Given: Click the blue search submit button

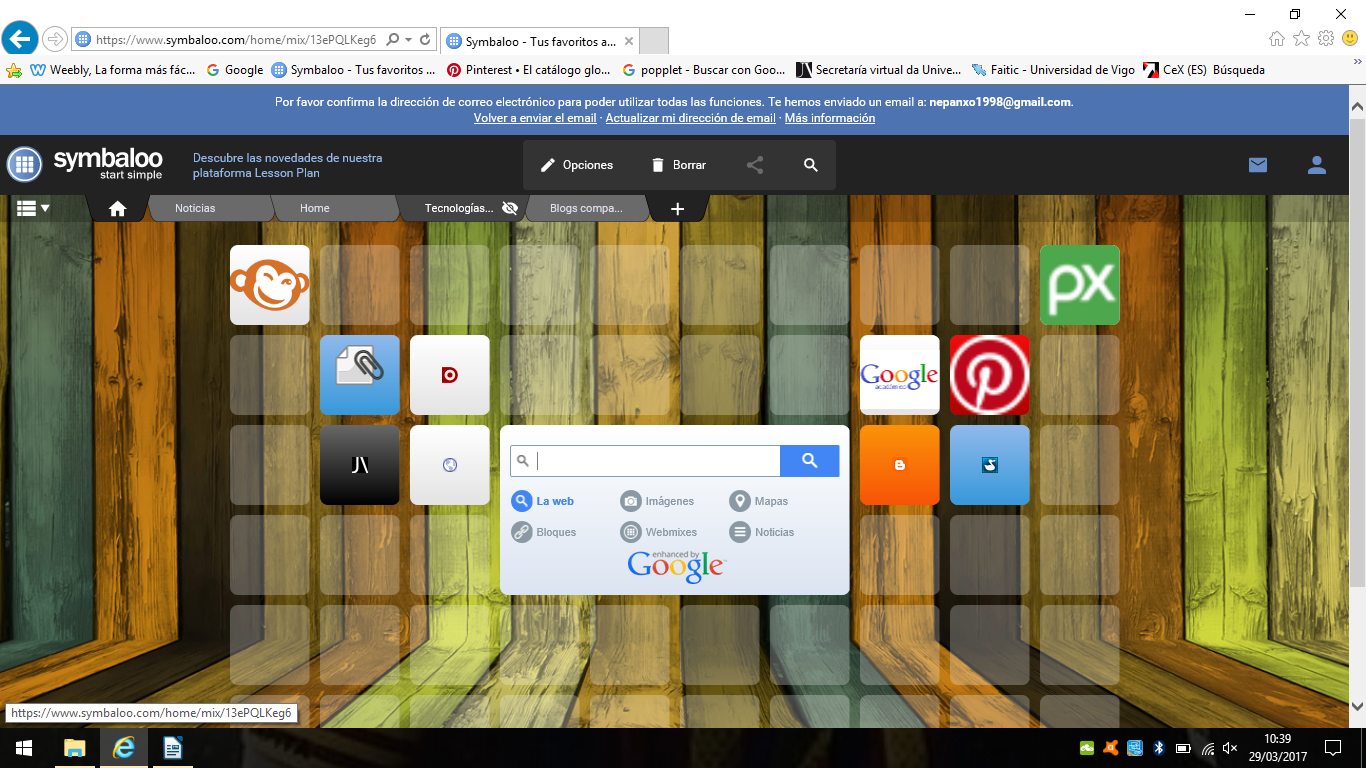Looking at the screenshot, I should click(x=810, y=461).
